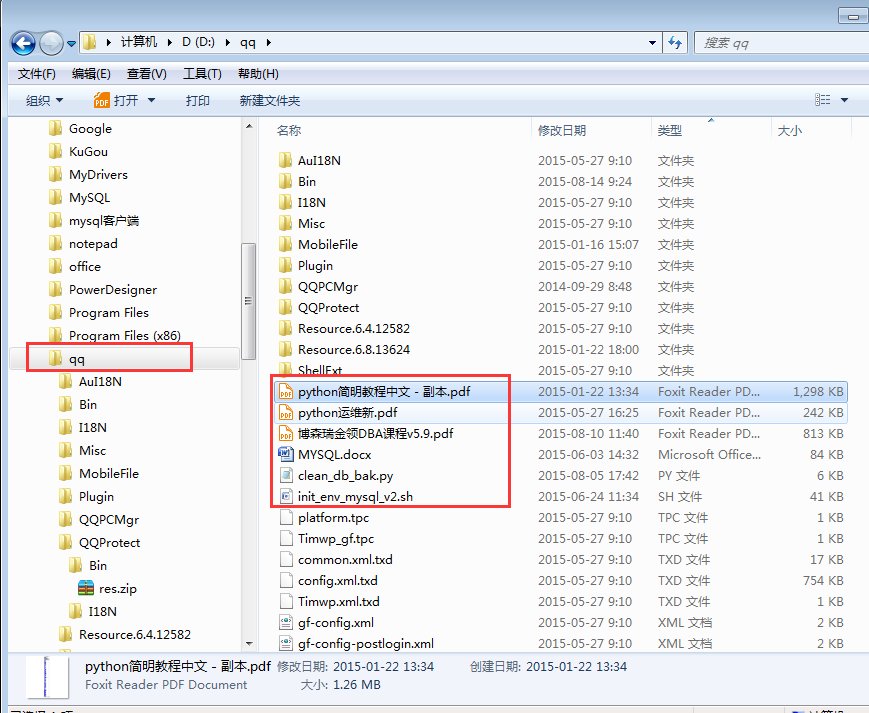Sort by 大小 column header
Viewport: 869px width, 713px height.
point(789,130)
